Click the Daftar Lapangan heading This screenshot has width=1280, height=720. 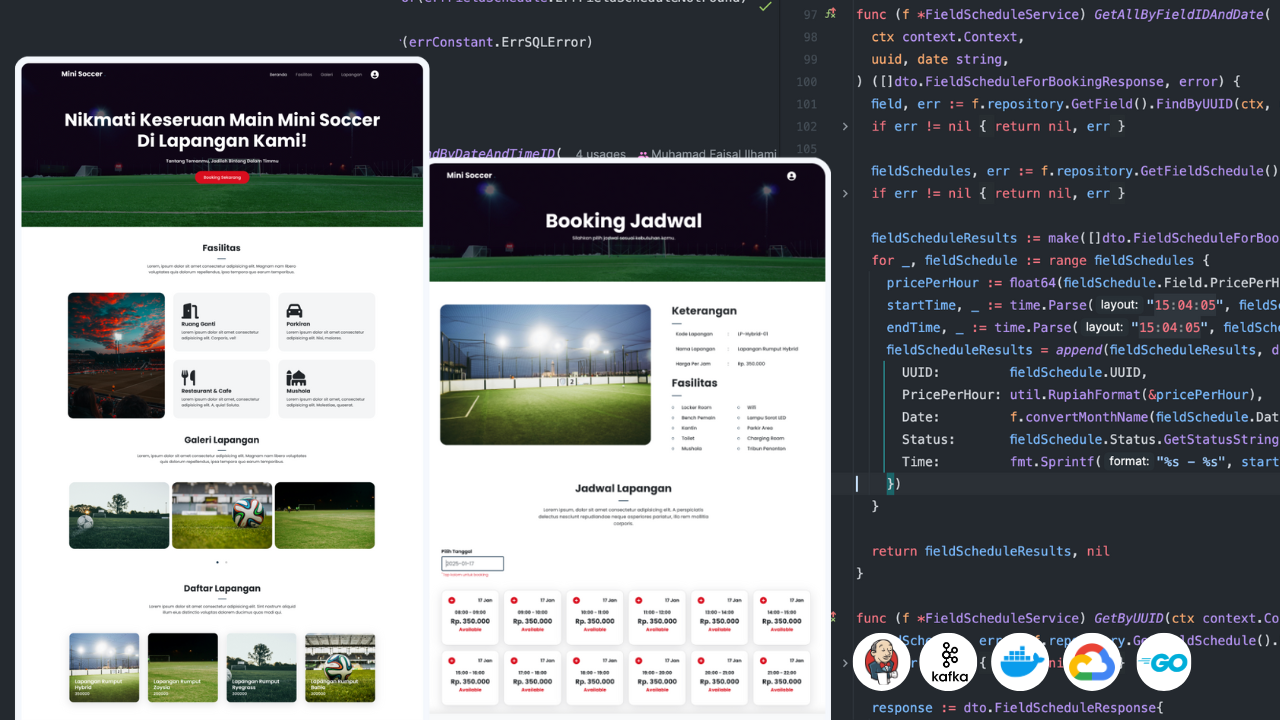(x=222, y=588)
